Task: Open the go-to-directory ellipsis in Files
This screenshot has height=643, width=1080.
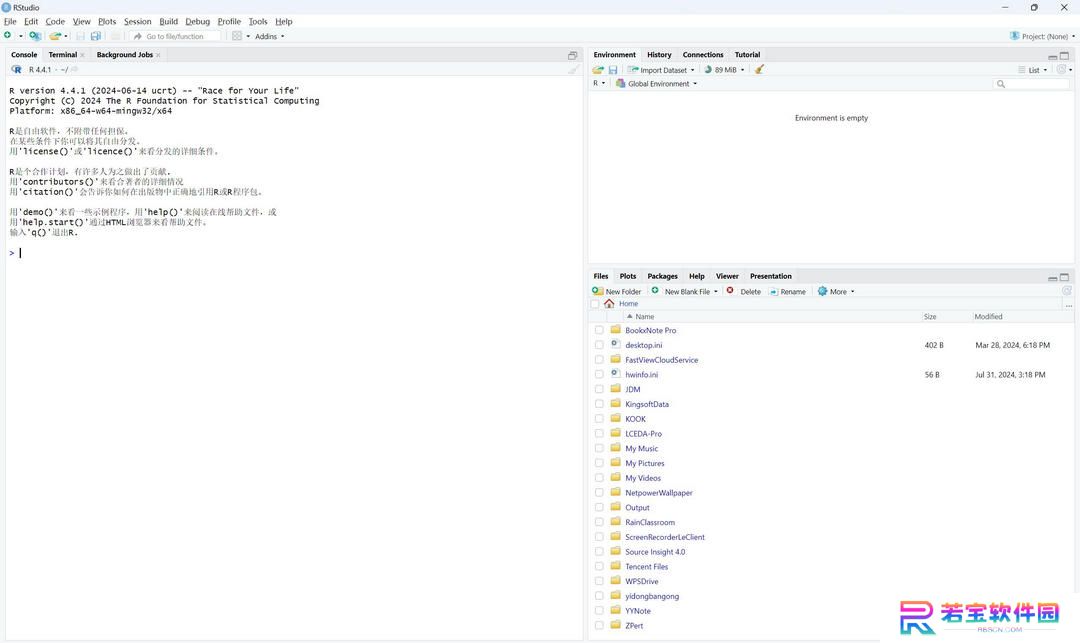Action: click(1068, 305)
